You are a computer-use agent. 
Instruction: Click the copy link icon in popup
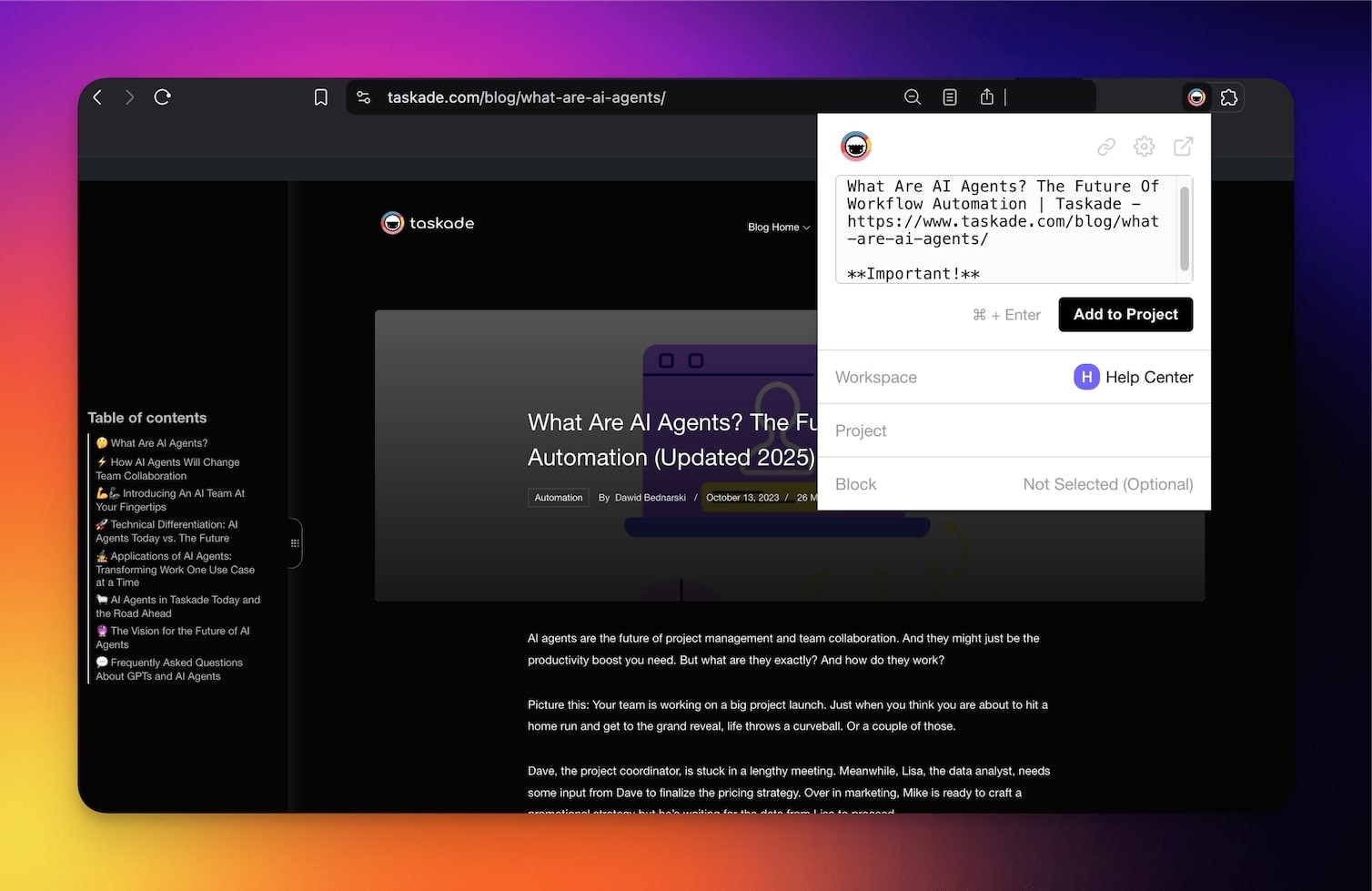[1106, 147]
